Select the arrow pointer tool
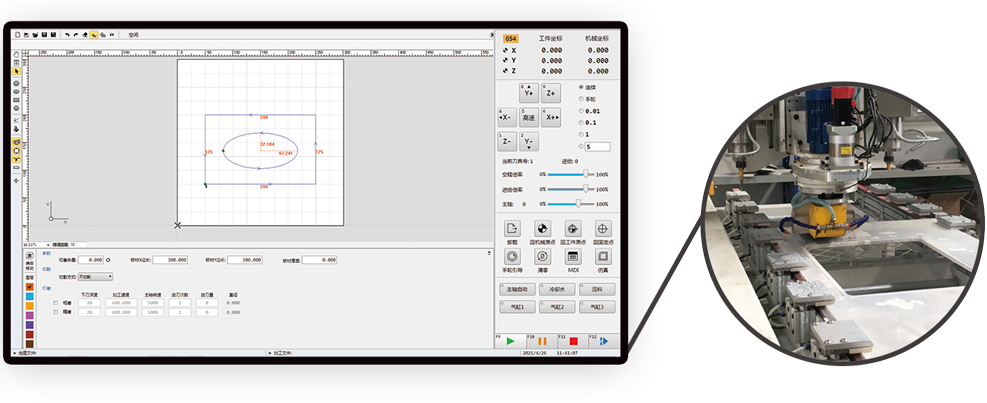 tap(17, 72)
